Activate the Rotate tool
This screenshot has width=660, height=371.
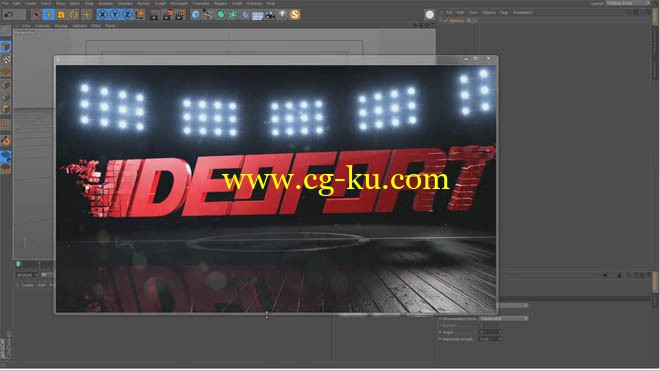[74, 15]
